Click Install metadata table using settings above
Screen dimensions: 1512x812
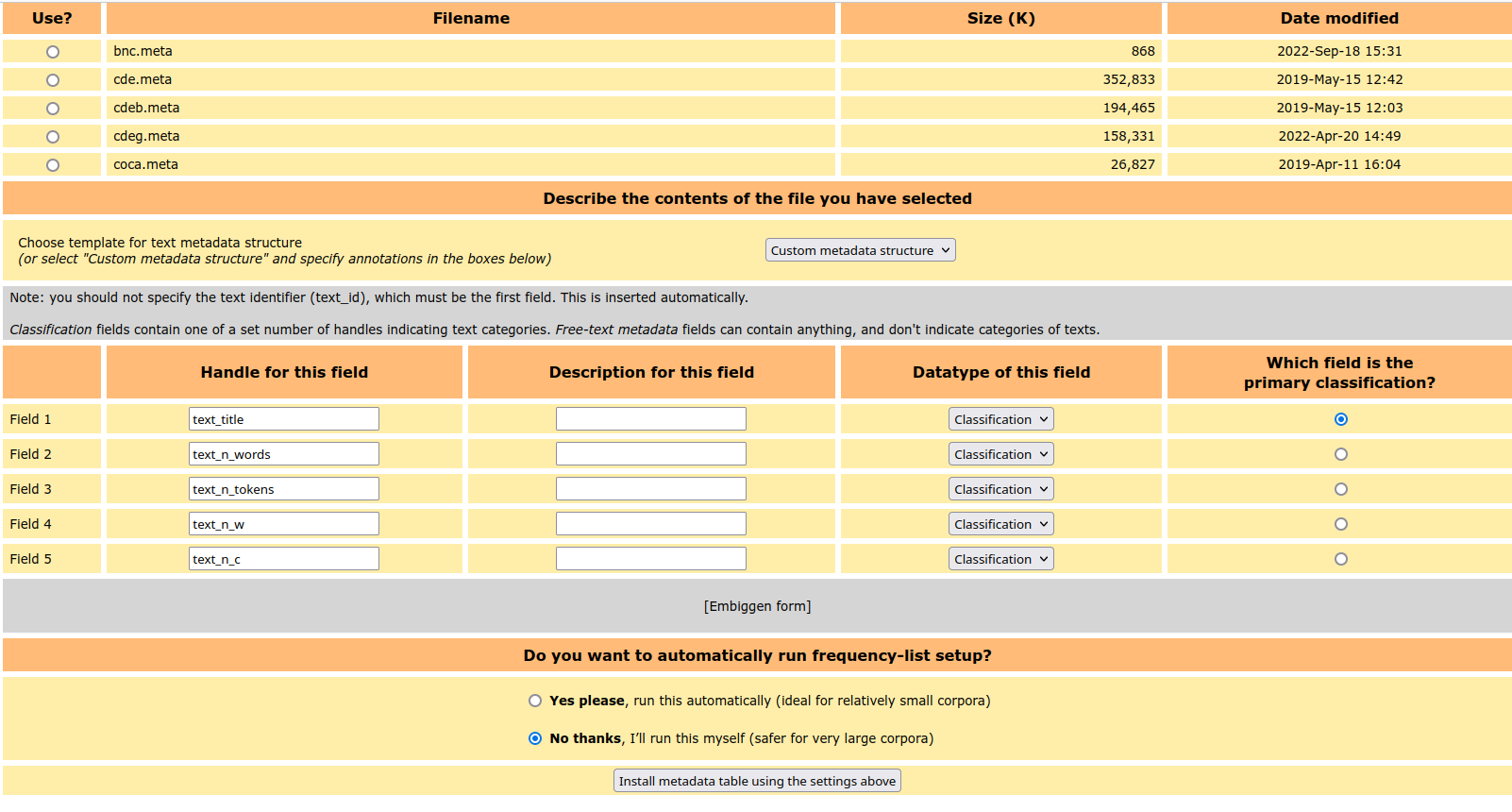[757, 781]
